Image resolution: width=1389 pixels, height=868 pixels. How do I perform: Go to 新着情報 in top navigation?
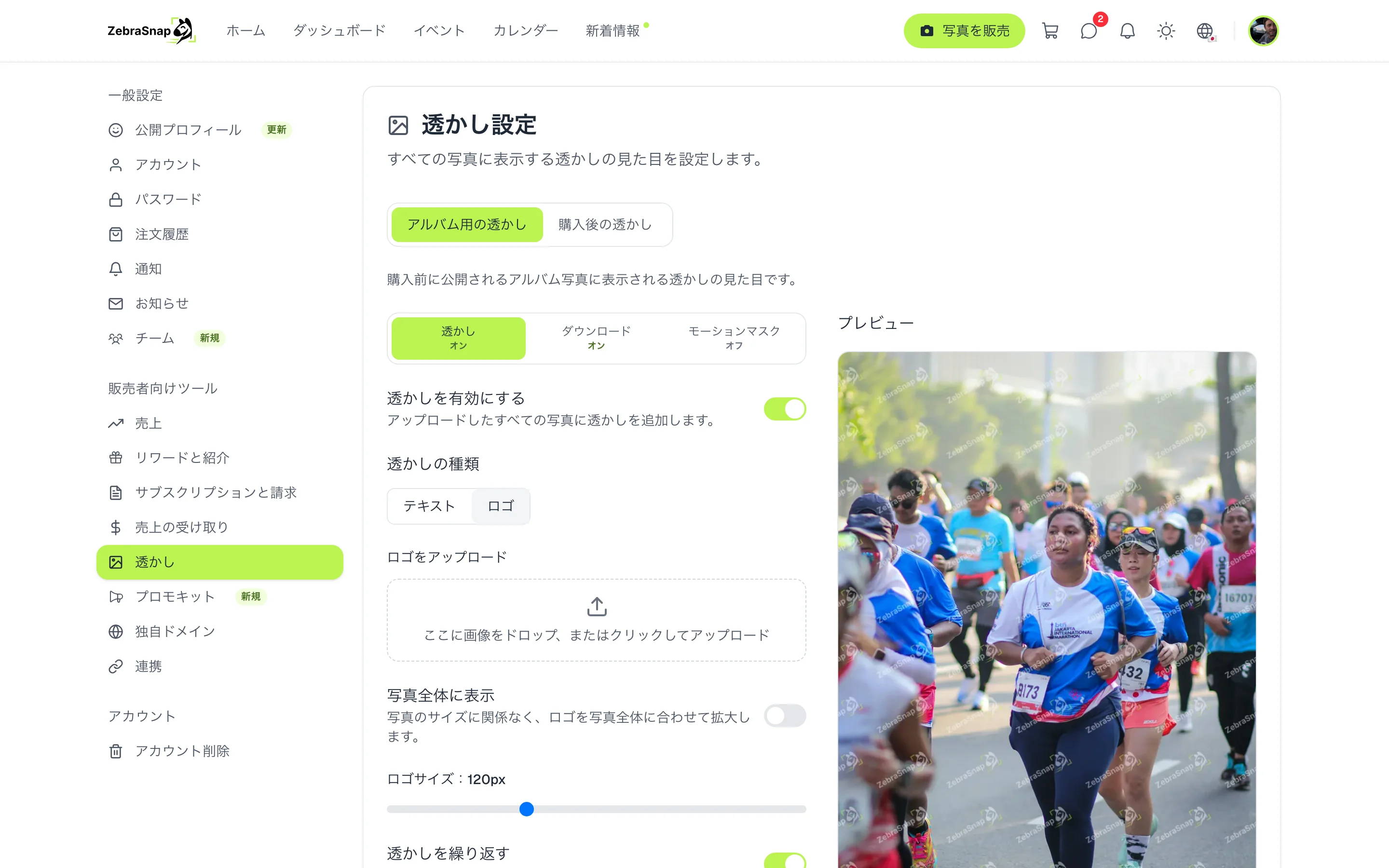(613, 31)
